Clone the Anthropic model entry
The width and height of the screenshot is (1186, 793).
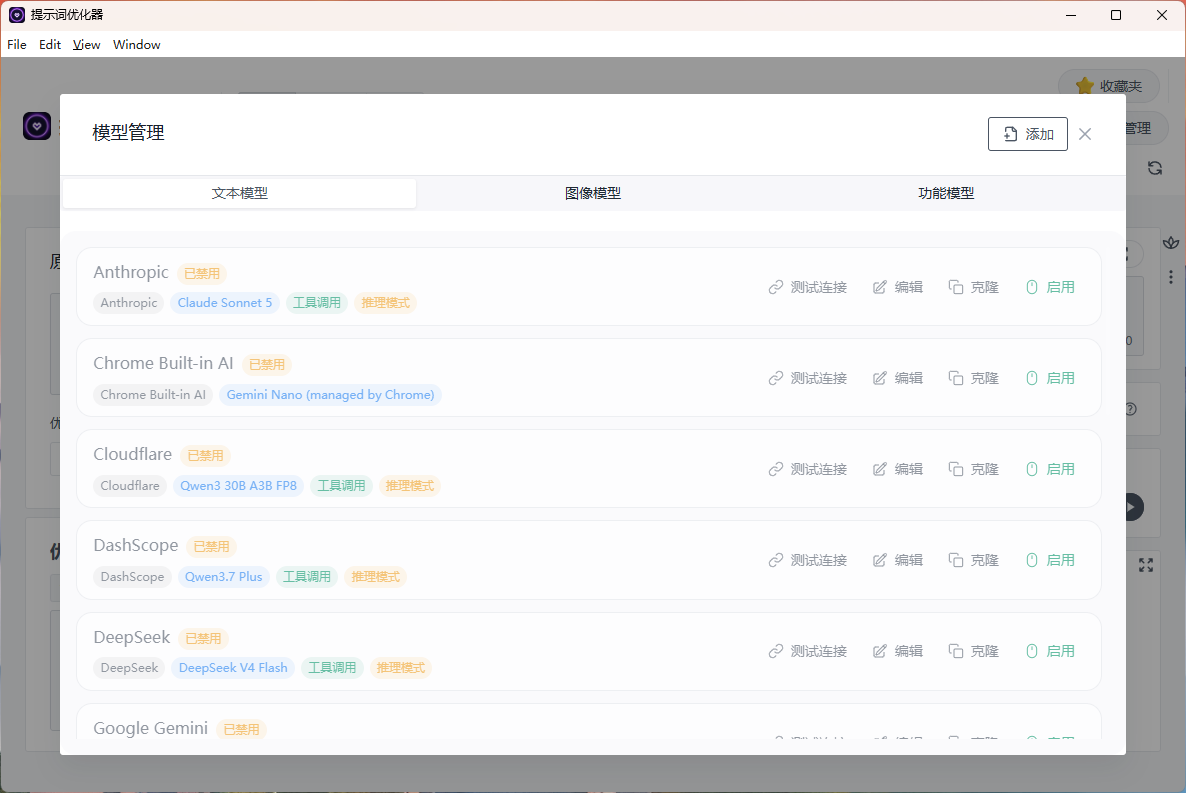[x=973, y=288]
